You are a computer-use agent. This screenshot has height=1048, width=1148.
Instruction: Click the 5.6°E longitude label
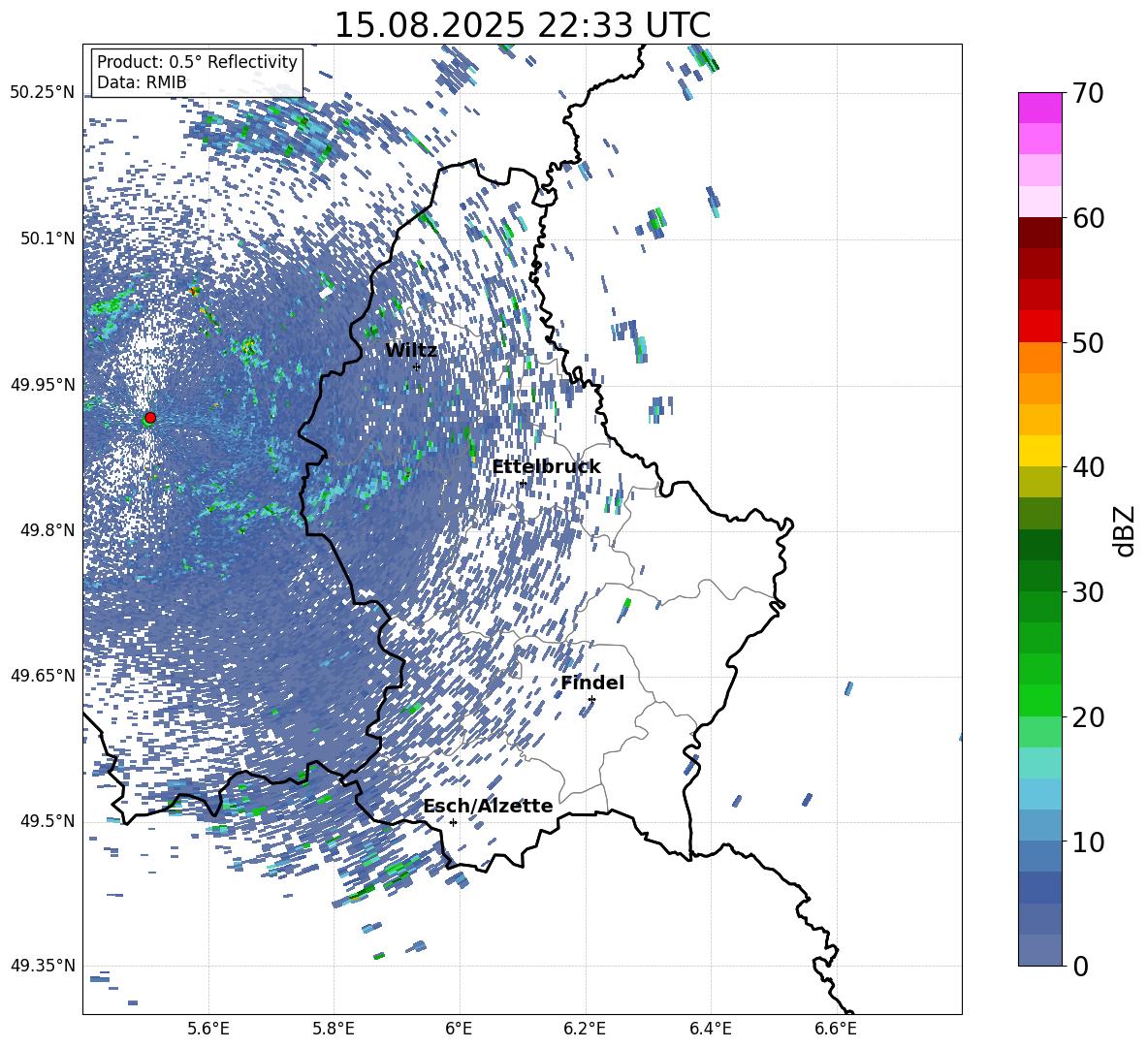coord(208,1029)
